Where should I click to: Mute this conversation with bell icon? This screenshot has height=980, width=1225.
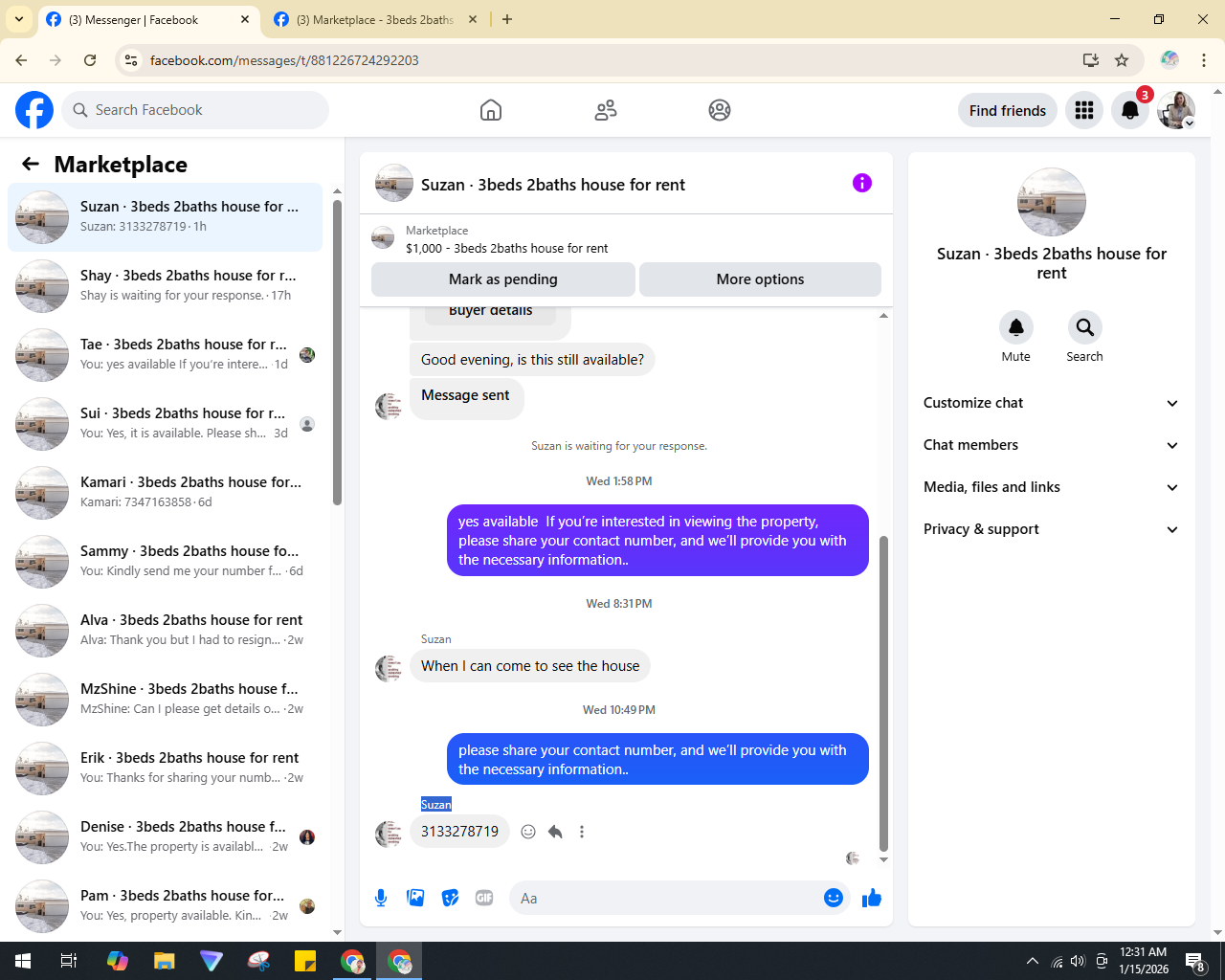coord(1016,327)
